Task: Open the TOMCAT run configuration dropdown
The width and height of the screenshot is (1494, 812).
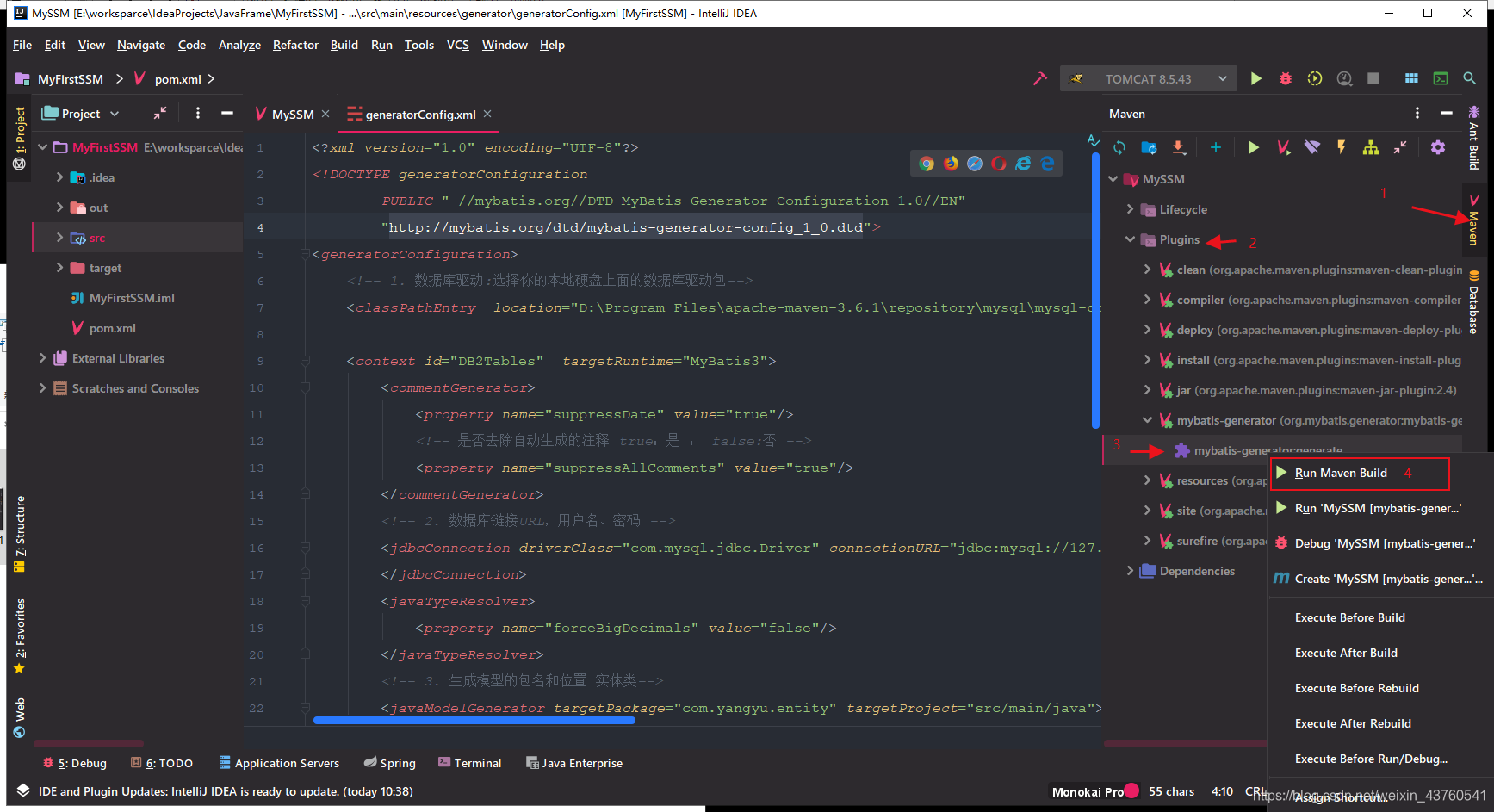Action: tap(1149, 78)
